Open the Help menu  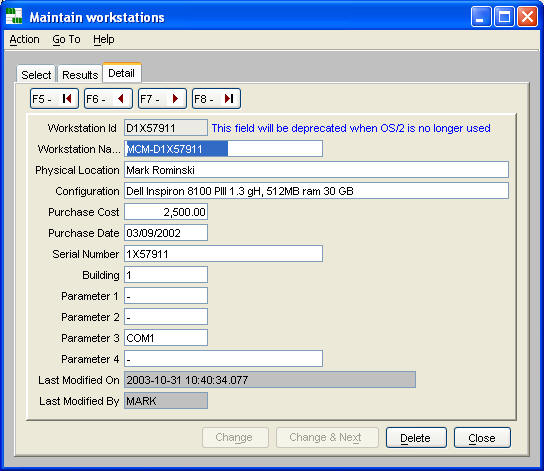point(103,40)
